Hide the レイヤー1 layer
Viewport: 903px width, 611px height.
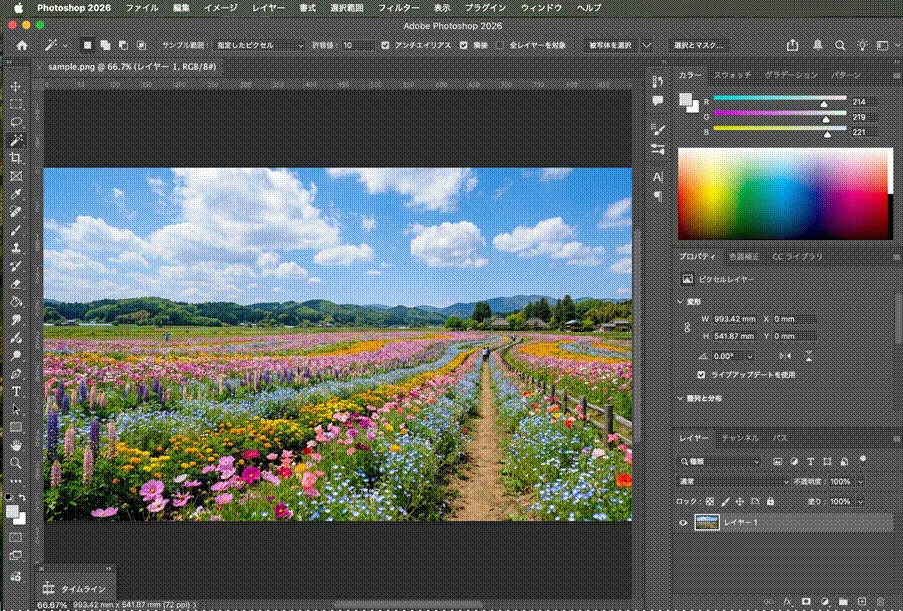[683, 521]
